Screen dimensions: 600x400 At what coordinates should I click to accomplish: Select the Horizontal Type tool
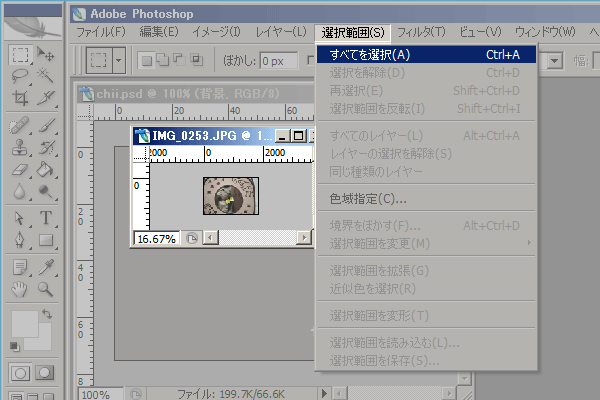[x=46, y=218]
